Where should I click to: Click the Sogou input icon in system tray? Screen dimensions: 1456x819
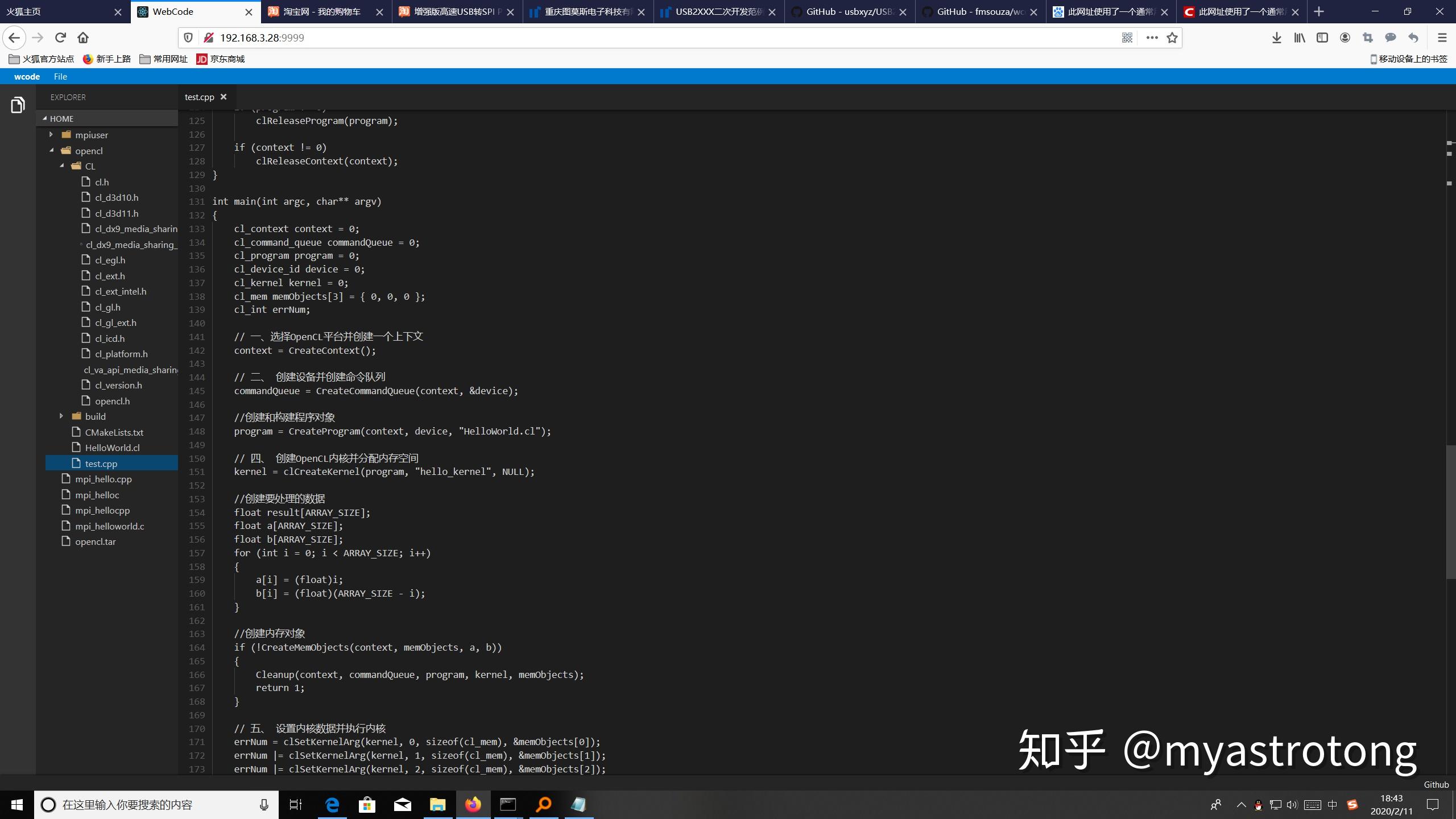pyautogui.click(x=1352, y=805)
